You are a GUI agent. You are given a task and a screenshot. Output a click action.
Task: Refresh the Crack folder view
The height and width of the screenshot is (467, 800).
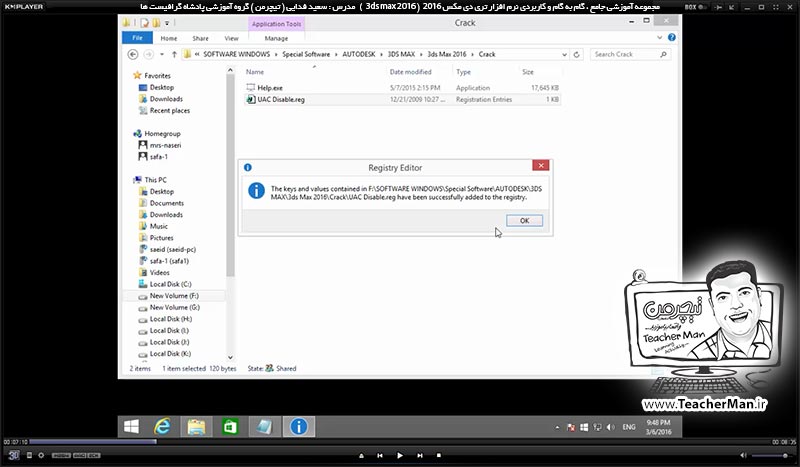coord(577,54)
